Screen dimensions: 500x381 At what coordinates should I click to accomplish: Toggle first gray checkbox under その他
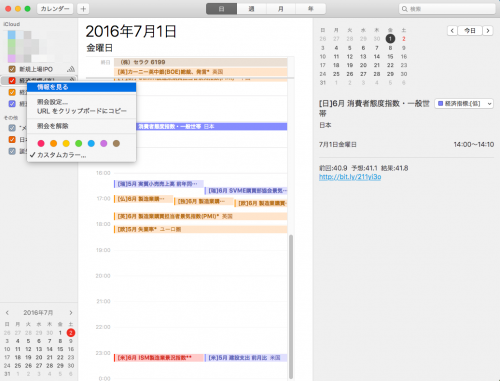[12, 128]
